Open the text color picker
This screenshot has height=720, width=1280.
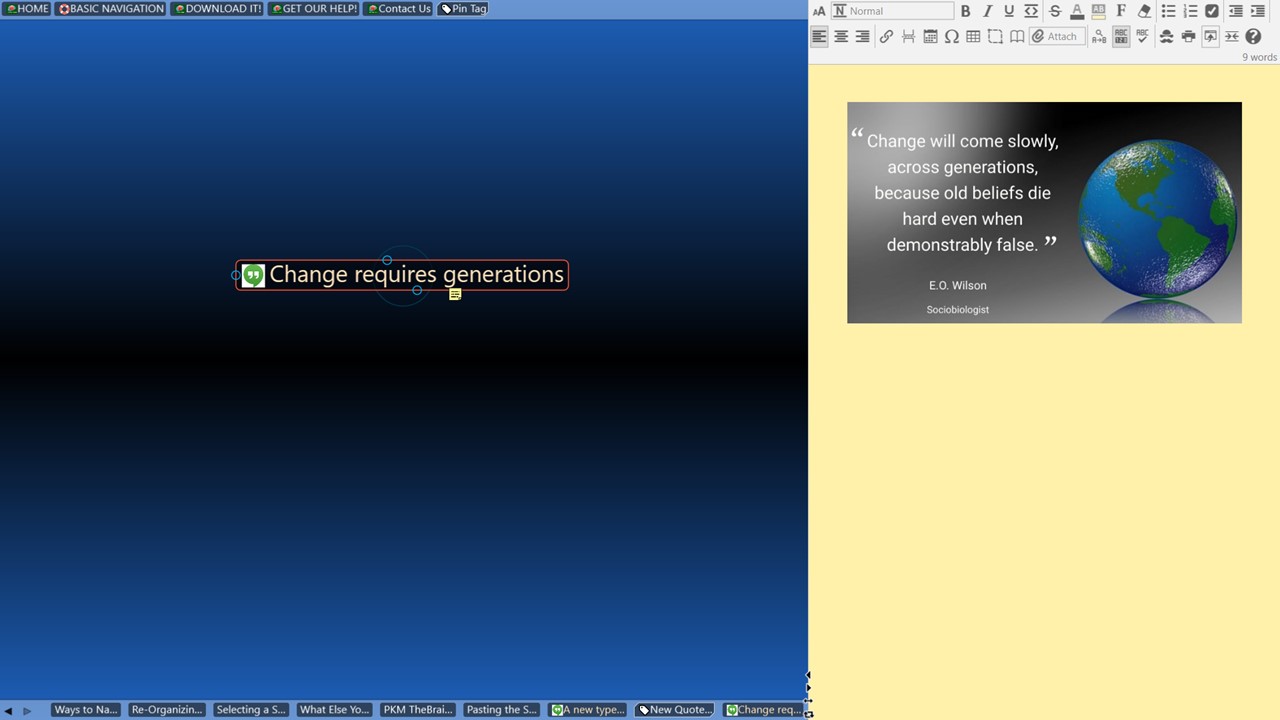coord(1076,11)
